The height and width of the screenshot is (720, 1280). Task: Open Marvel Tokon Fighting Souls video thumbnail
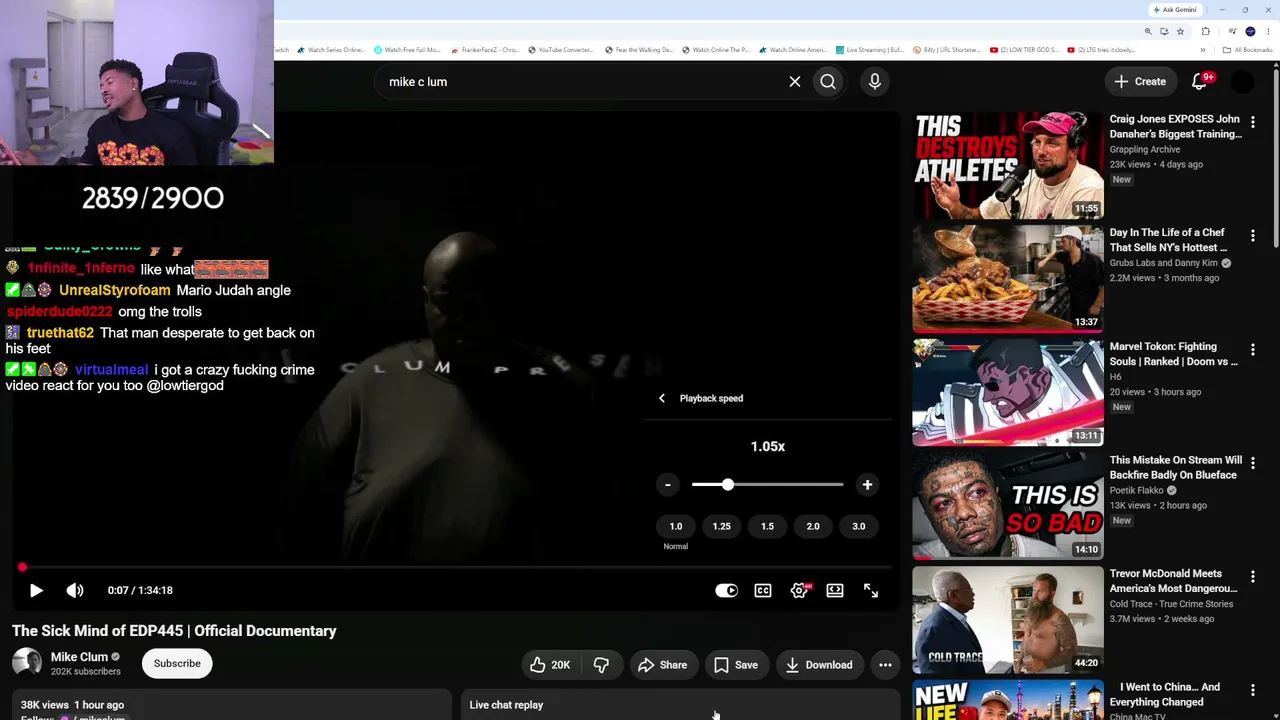[1008, 392]
